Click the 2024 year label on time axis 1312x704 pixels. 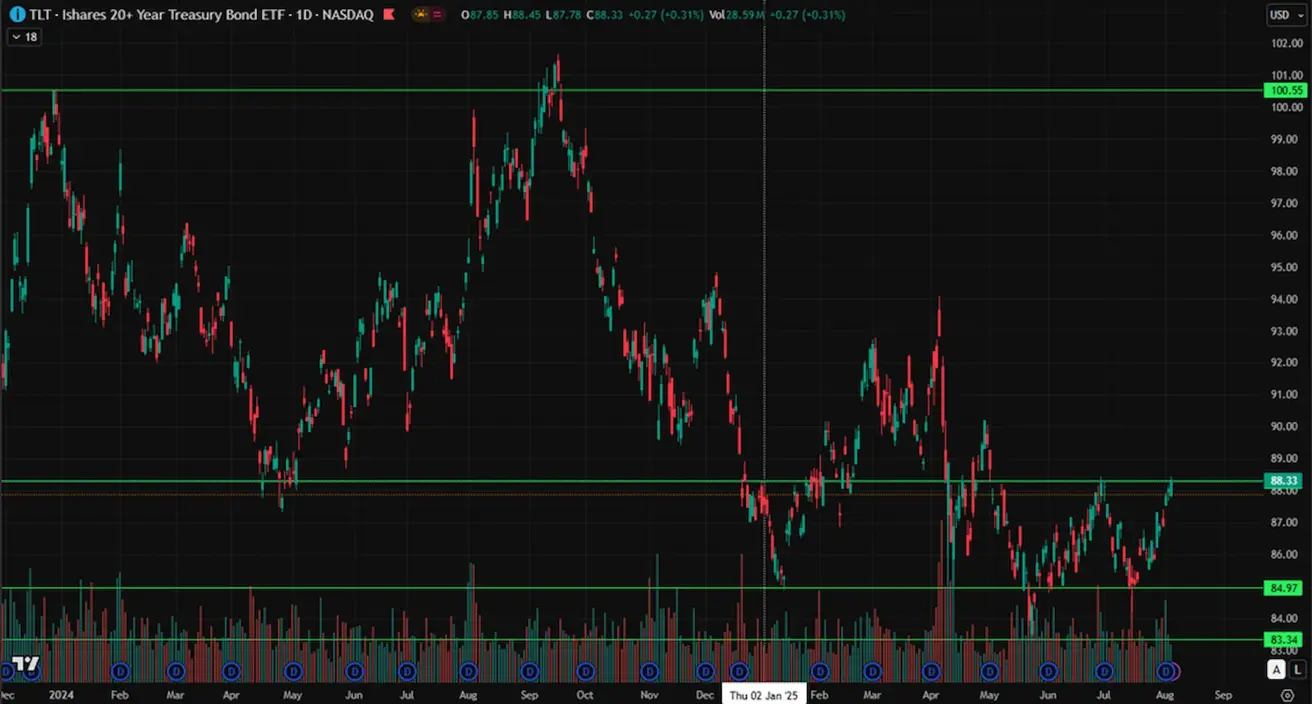[x=62, y=695]
